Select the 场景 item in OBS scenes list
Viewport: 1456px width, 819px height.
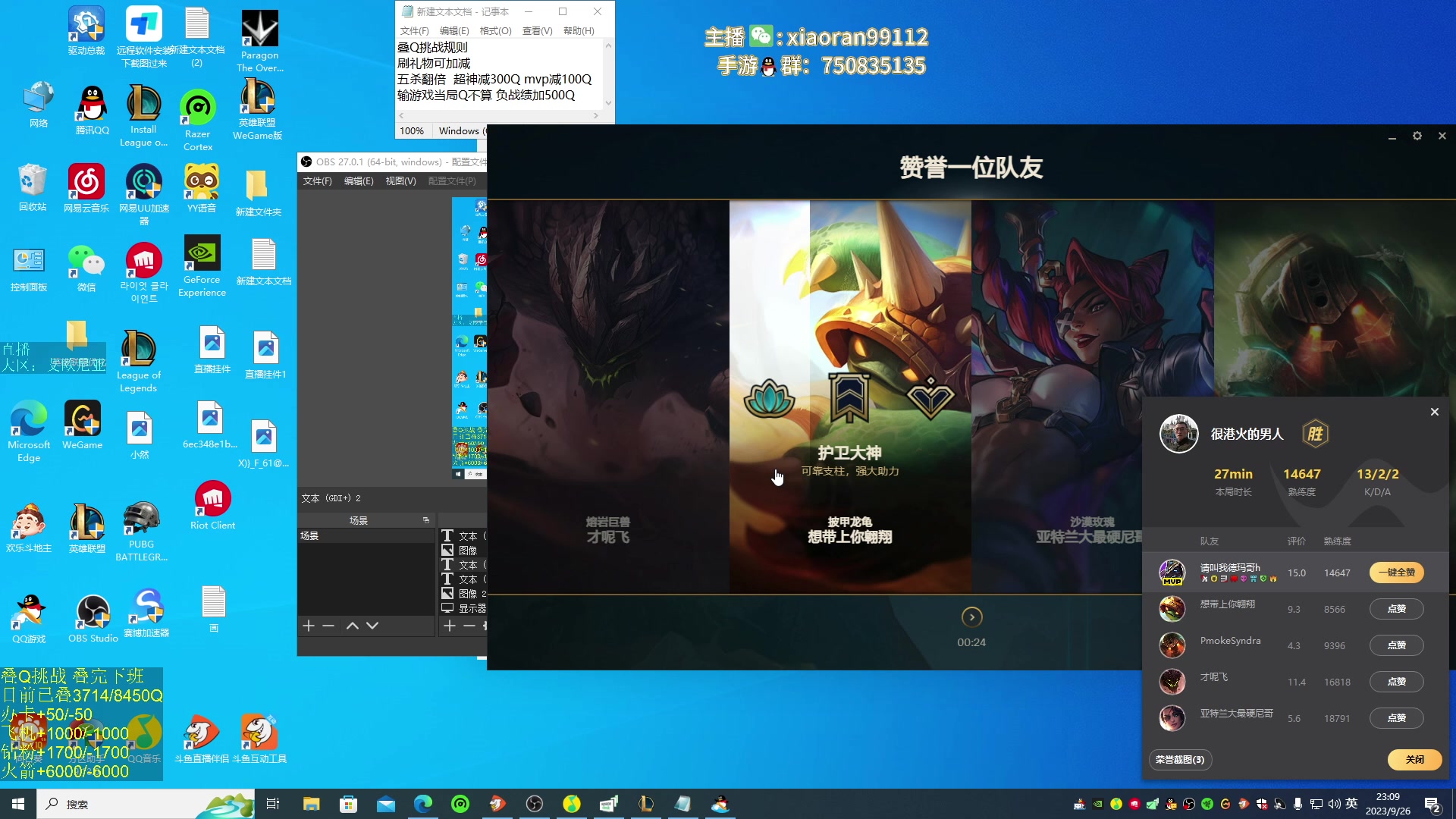coord(366,536)
